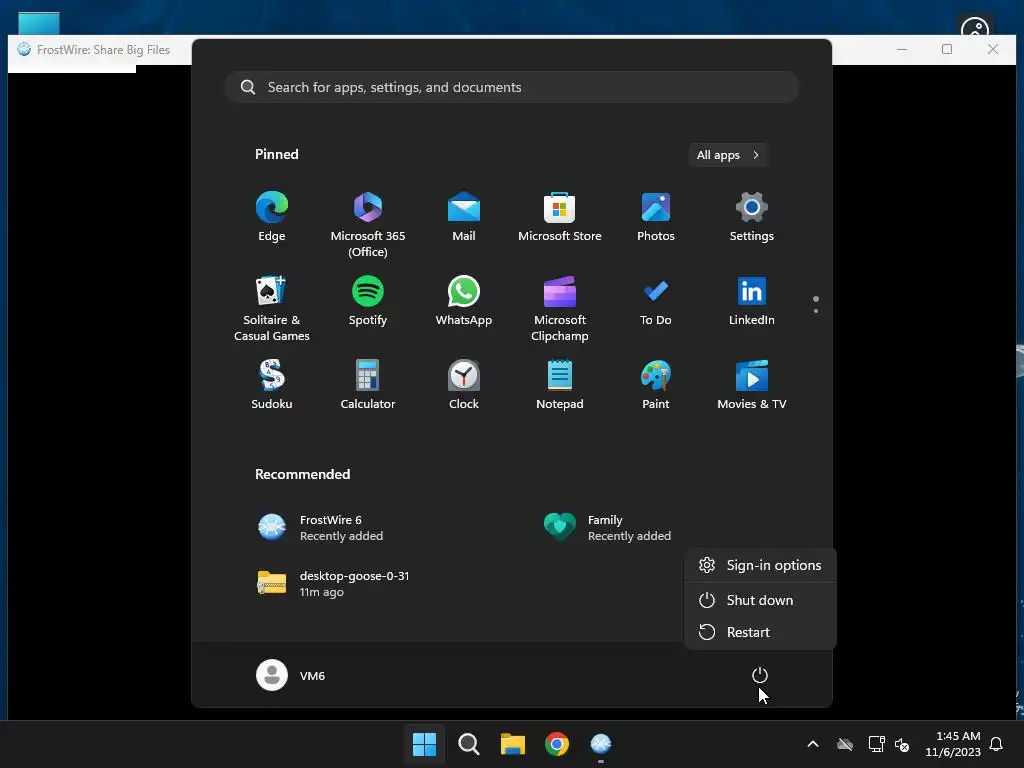The image size is (1024, 768).
Task: Open the notifications bell icon
Action: (997, 744)
